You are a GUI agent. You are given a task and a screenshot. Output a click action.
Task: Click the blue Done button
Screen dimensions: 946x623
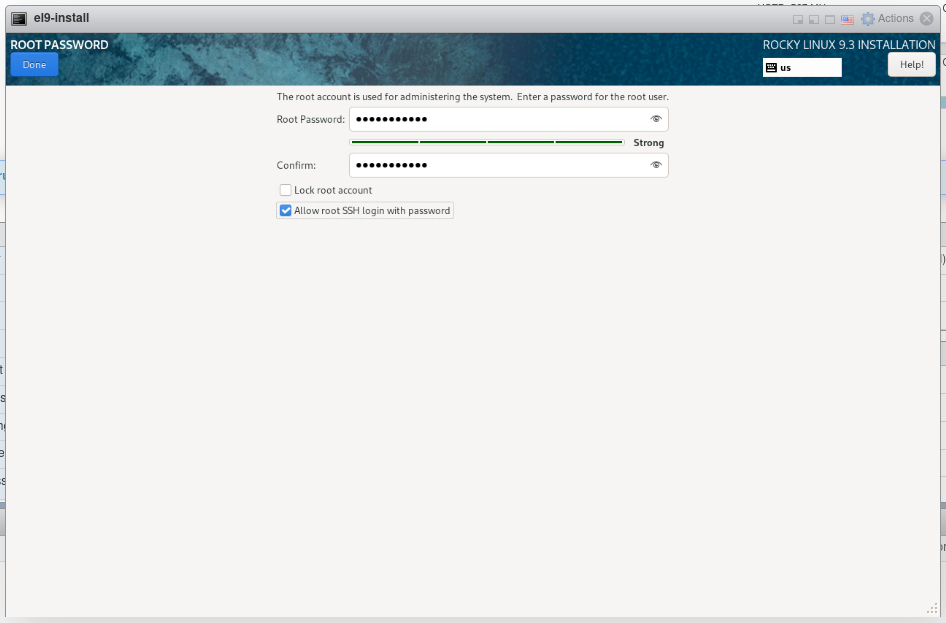click(34, 65)
